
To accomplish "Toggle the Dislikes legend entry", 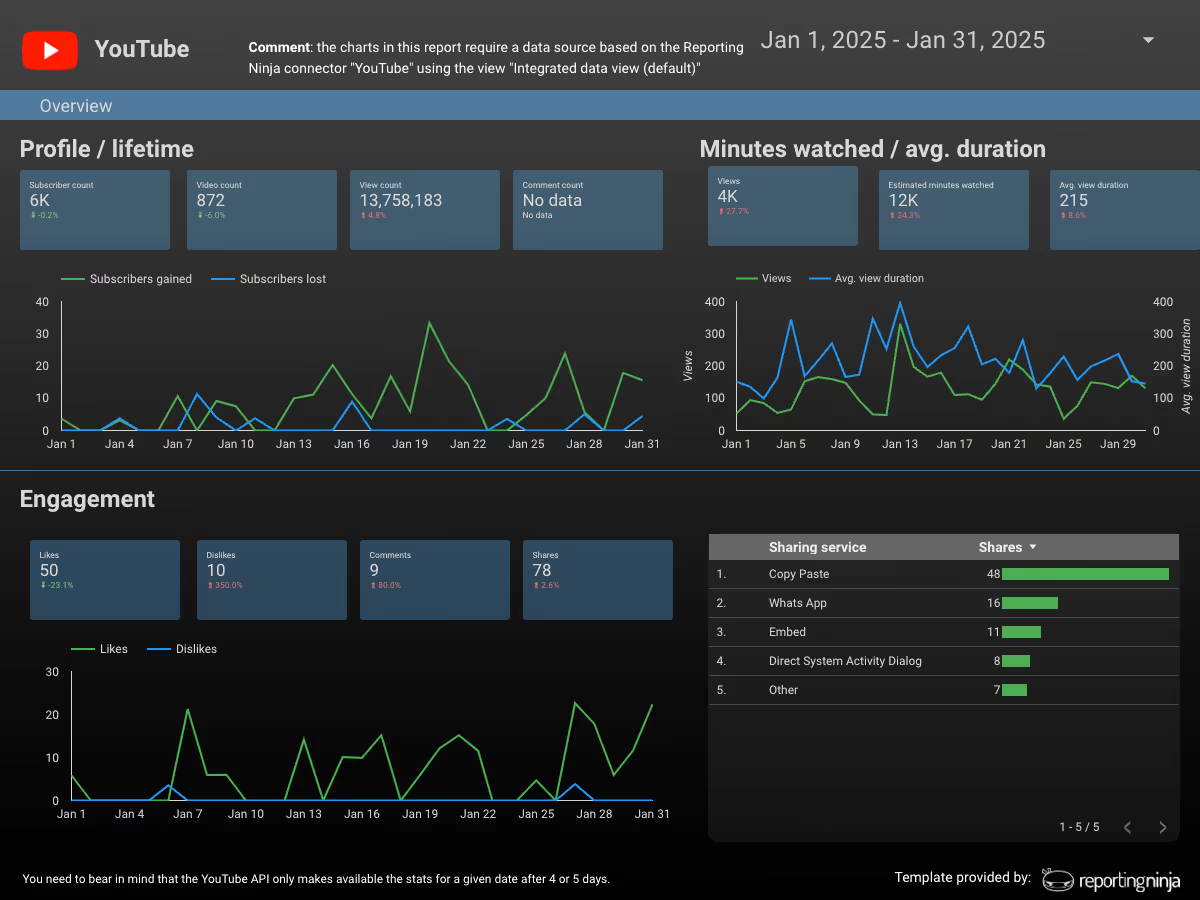I will pyautogui.click(x=182, y=649).
